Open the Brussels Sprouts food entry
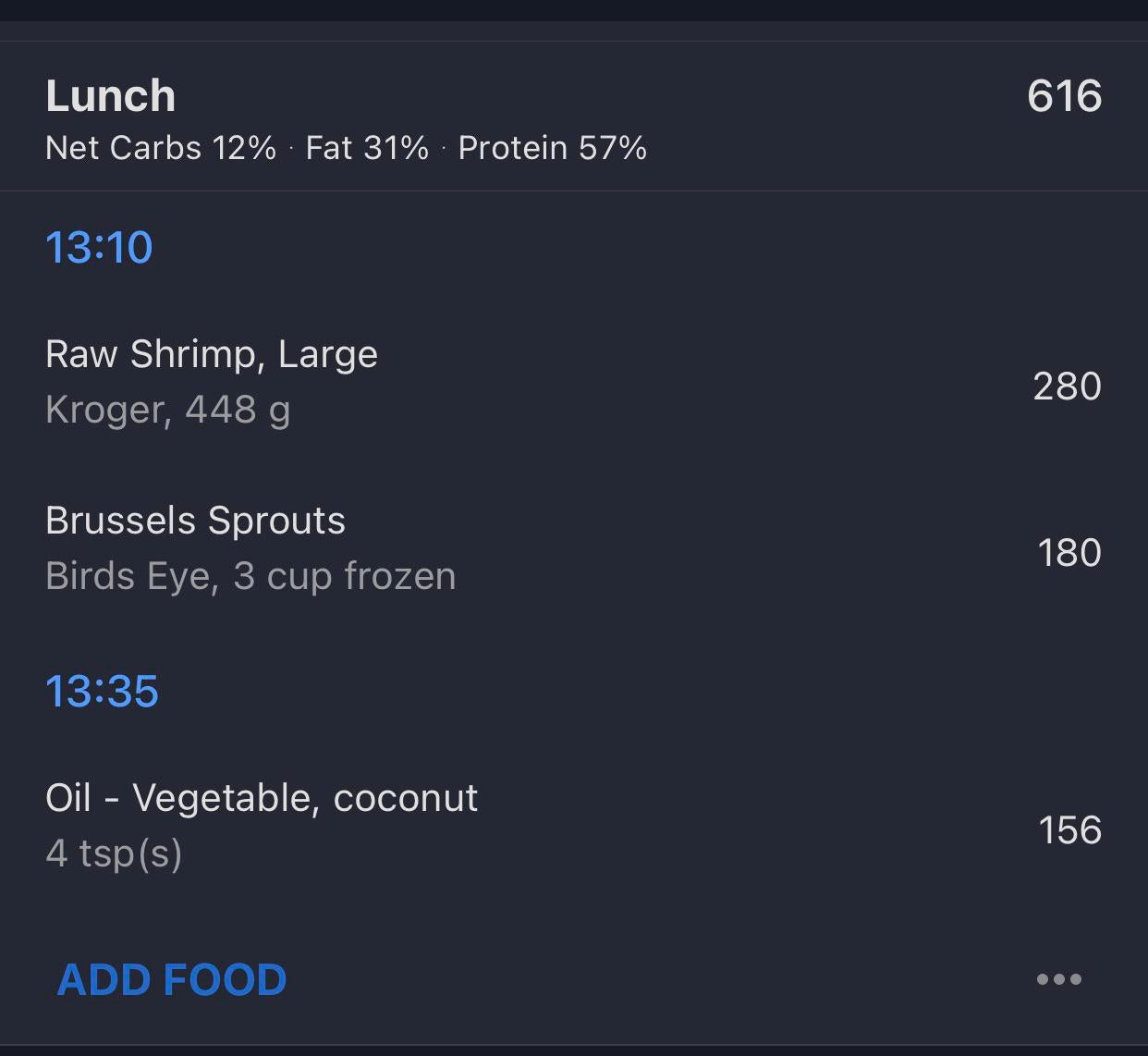The width and height of the screenshot is (1148, 1056). pyautogui.click(x=195, y=521)
